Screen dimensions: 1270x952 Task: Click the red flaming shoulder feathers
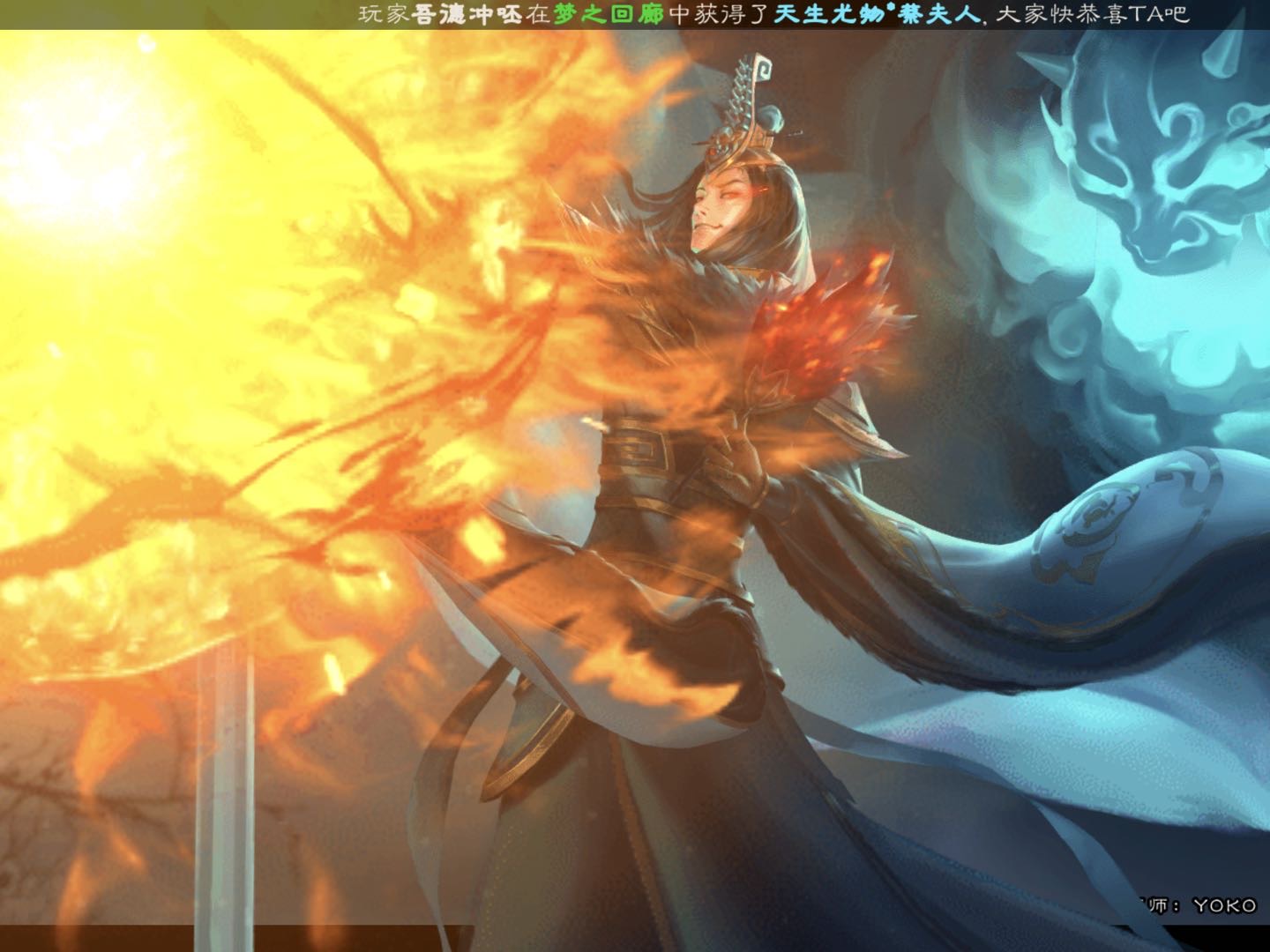tap(829, 326)
